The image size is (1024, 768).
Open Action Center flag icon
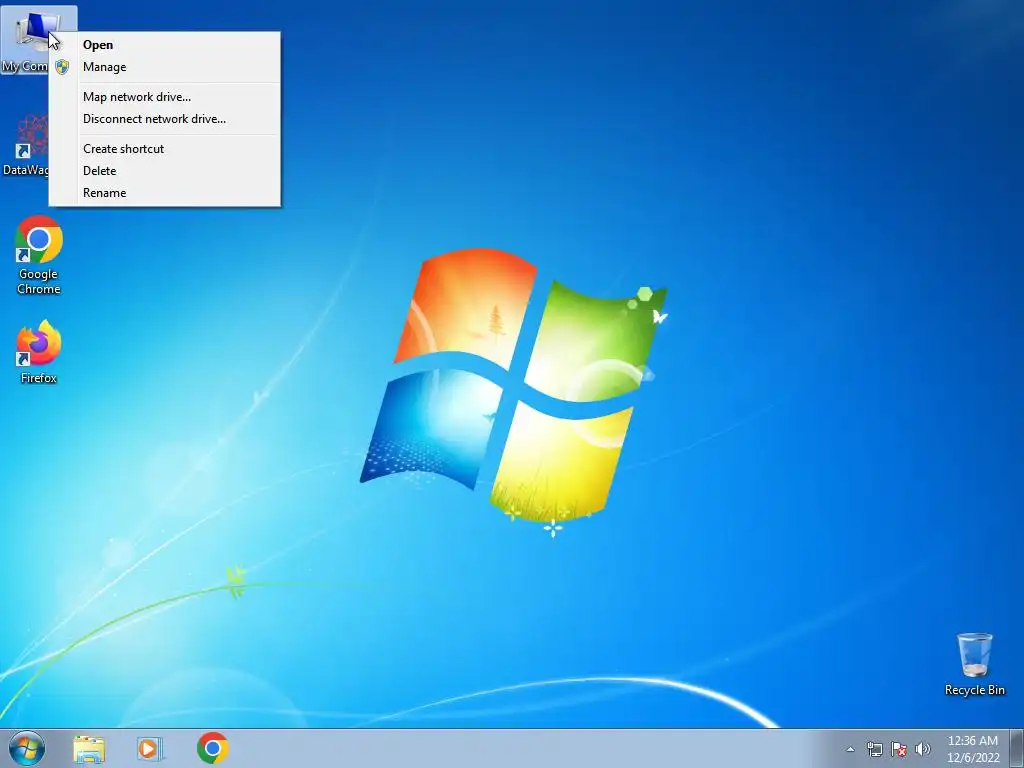pos(899,749)
